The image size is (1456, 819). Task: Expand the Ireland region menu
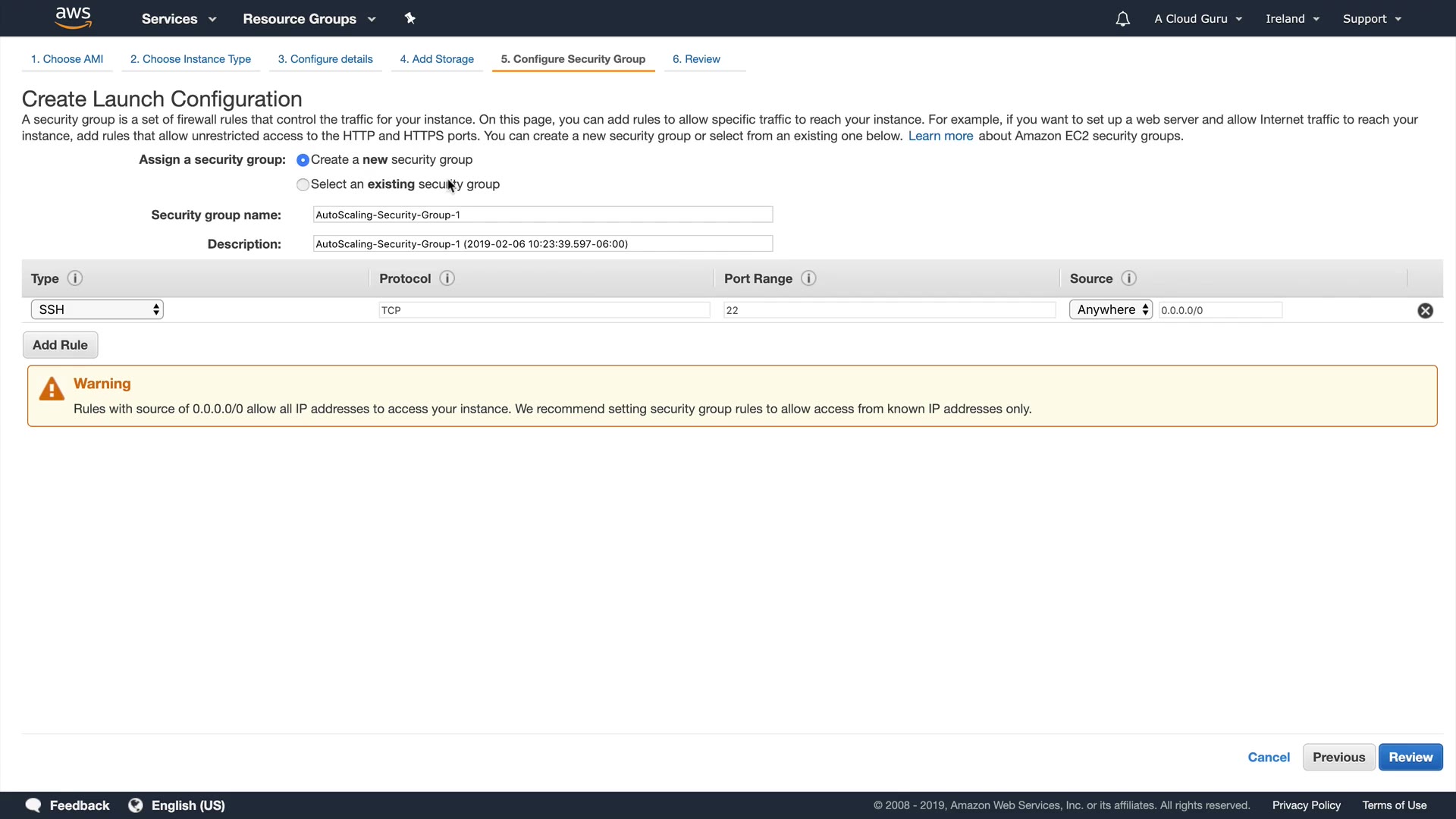(1291, 19)
